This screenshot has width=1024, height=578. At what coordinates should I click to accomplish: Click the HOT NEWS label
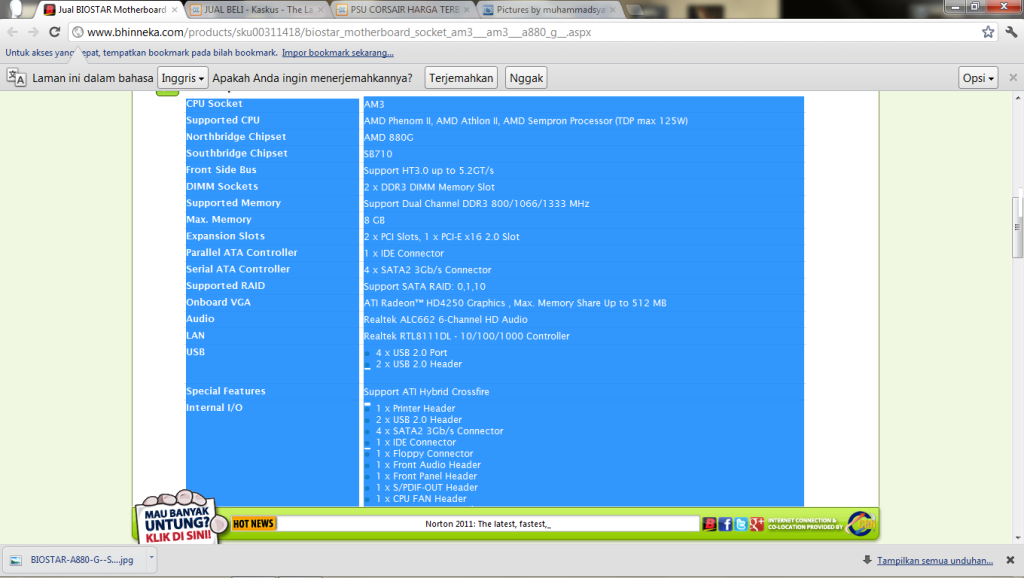pos(253,524)
